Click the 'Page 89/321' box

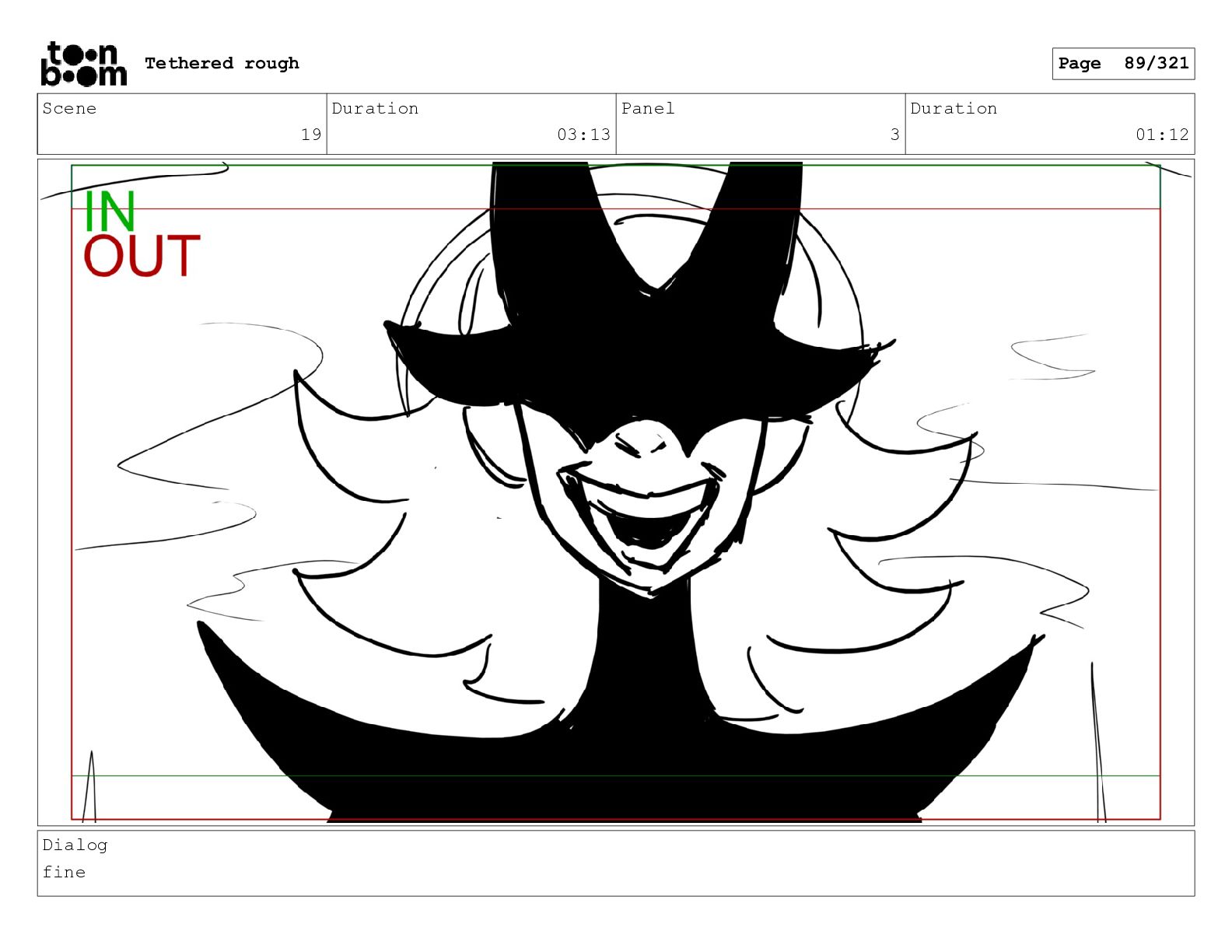(1123, 63)
